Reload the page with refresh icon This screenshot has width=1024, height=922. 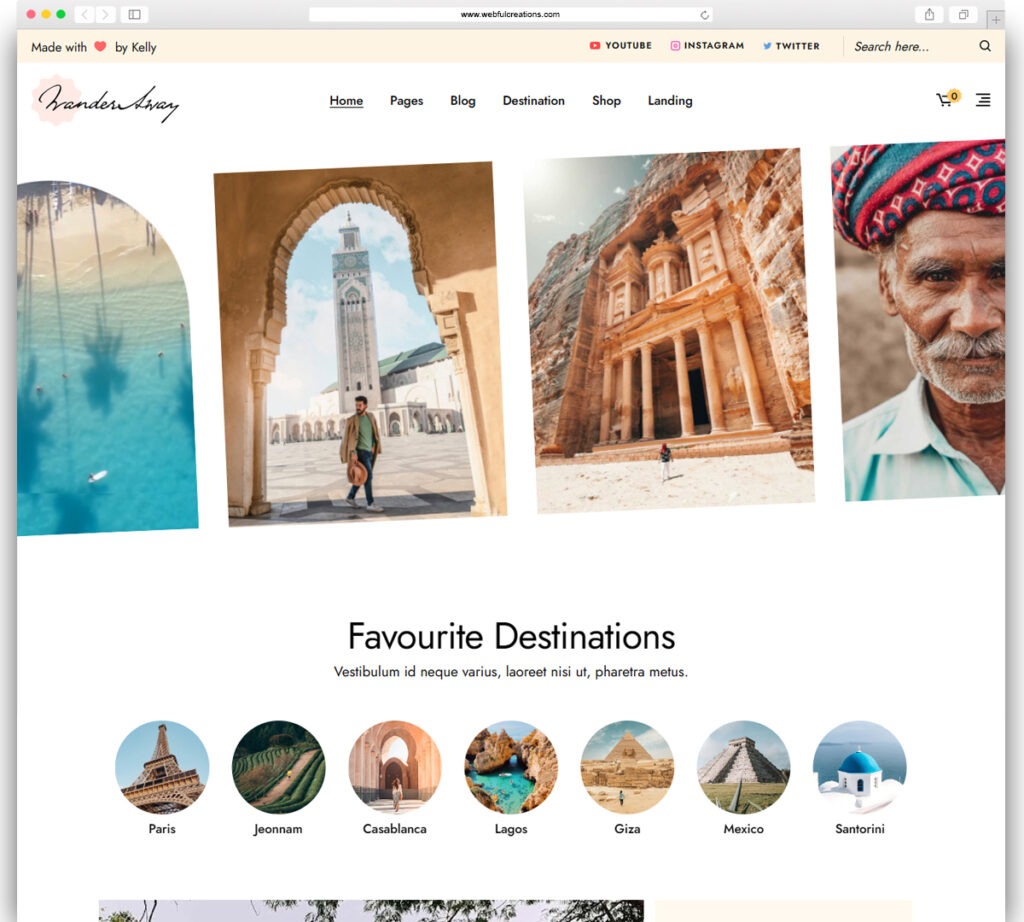[x=704, y=15]
